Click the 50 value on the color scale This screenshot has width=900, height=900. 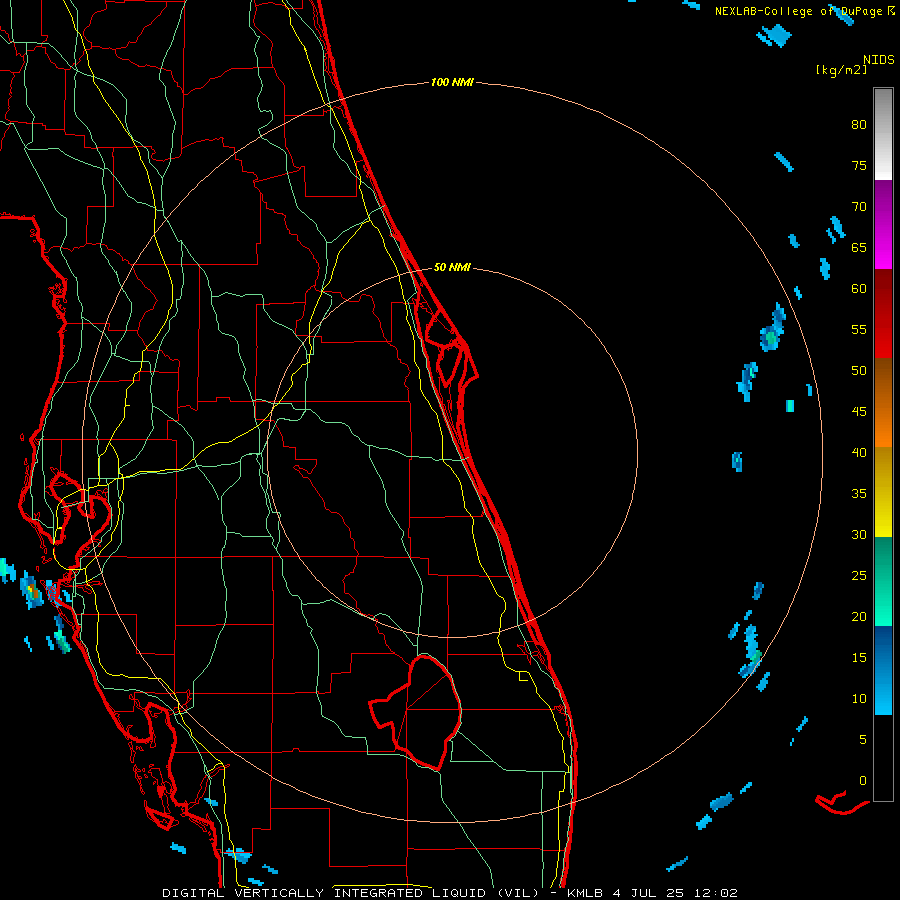click(859, 371)
